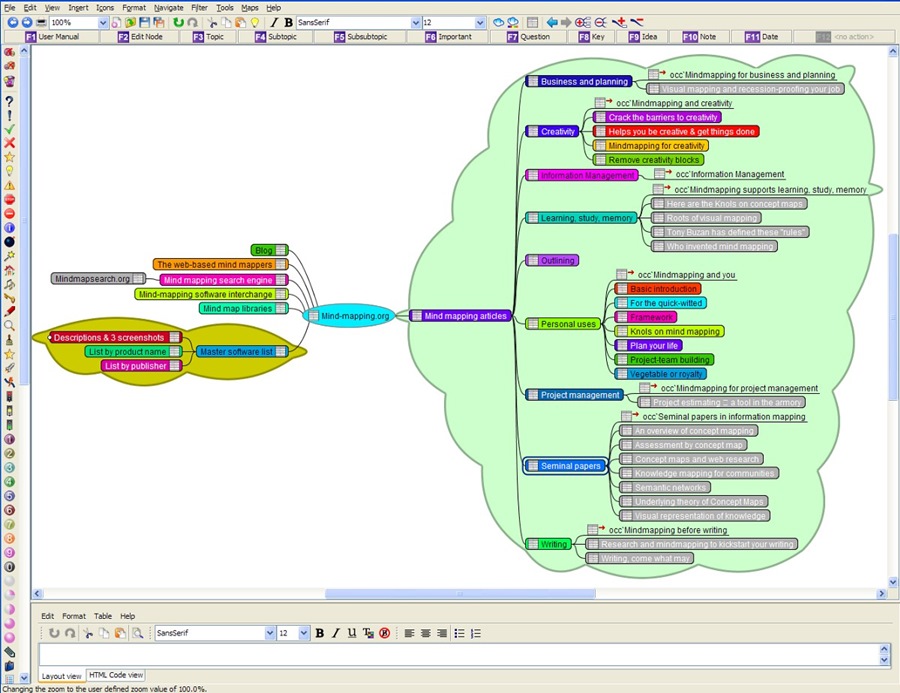
Task: Open the font size 12 dropdown in main toolbar
Action: click(480, 22)
